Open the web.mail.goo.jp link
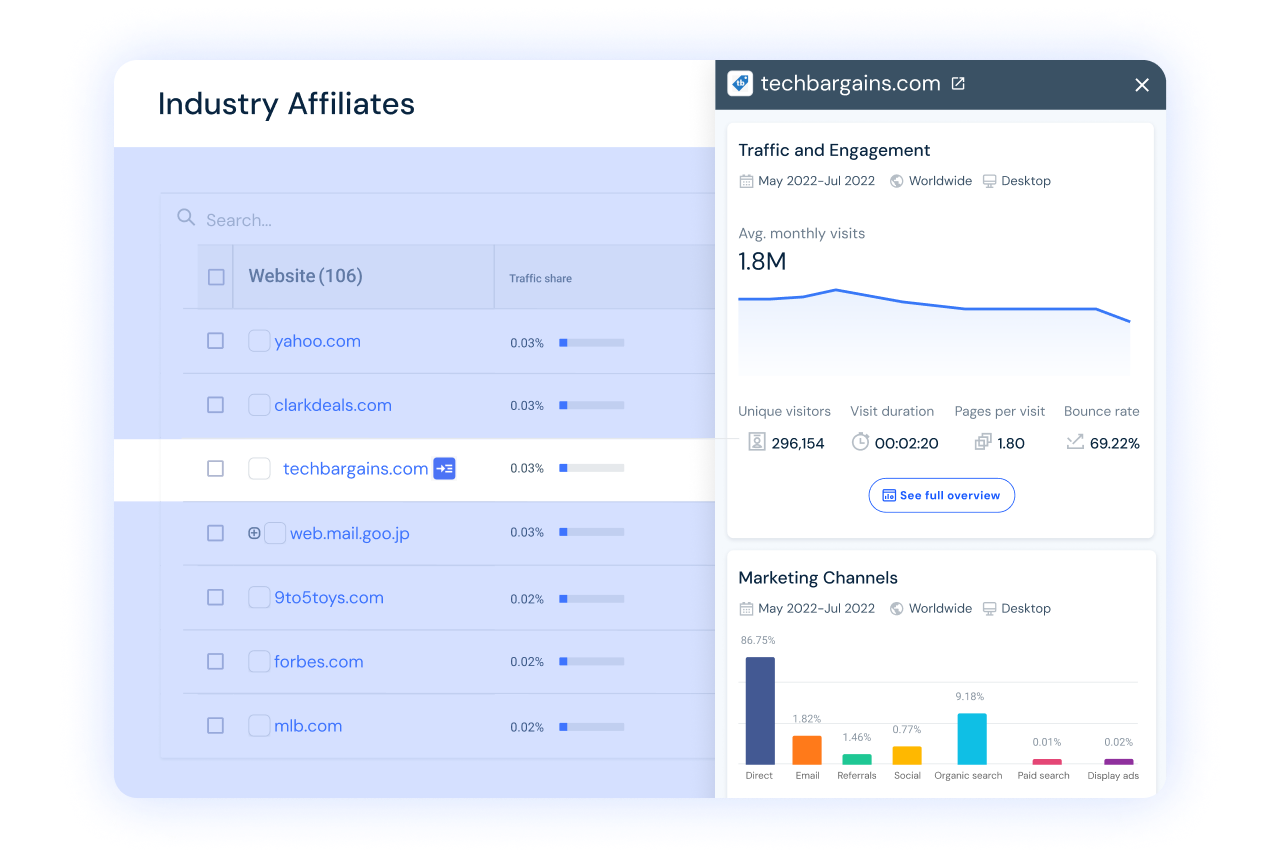This screenshot has height=856, width=1280. (350, 533)
